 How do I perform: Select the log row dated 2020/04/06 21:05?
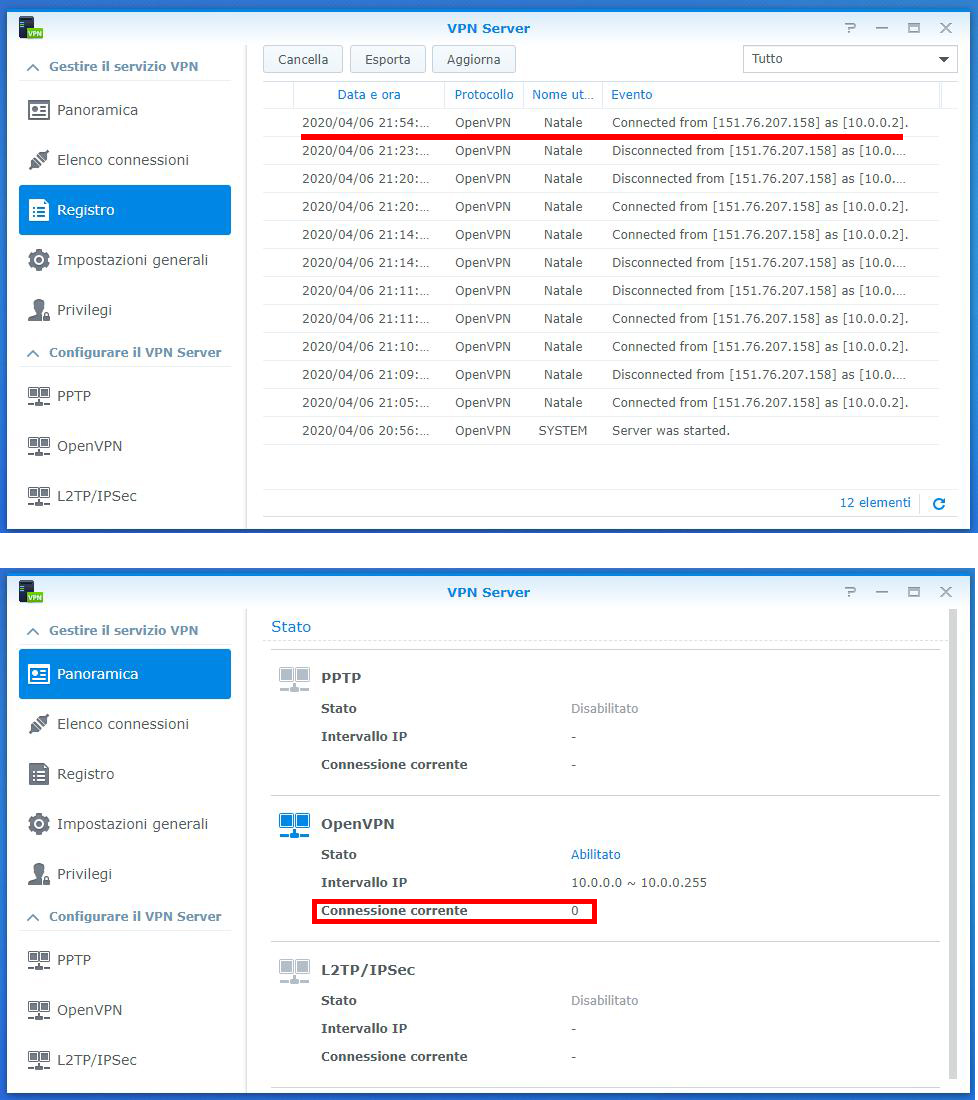[x=601, y=403]
